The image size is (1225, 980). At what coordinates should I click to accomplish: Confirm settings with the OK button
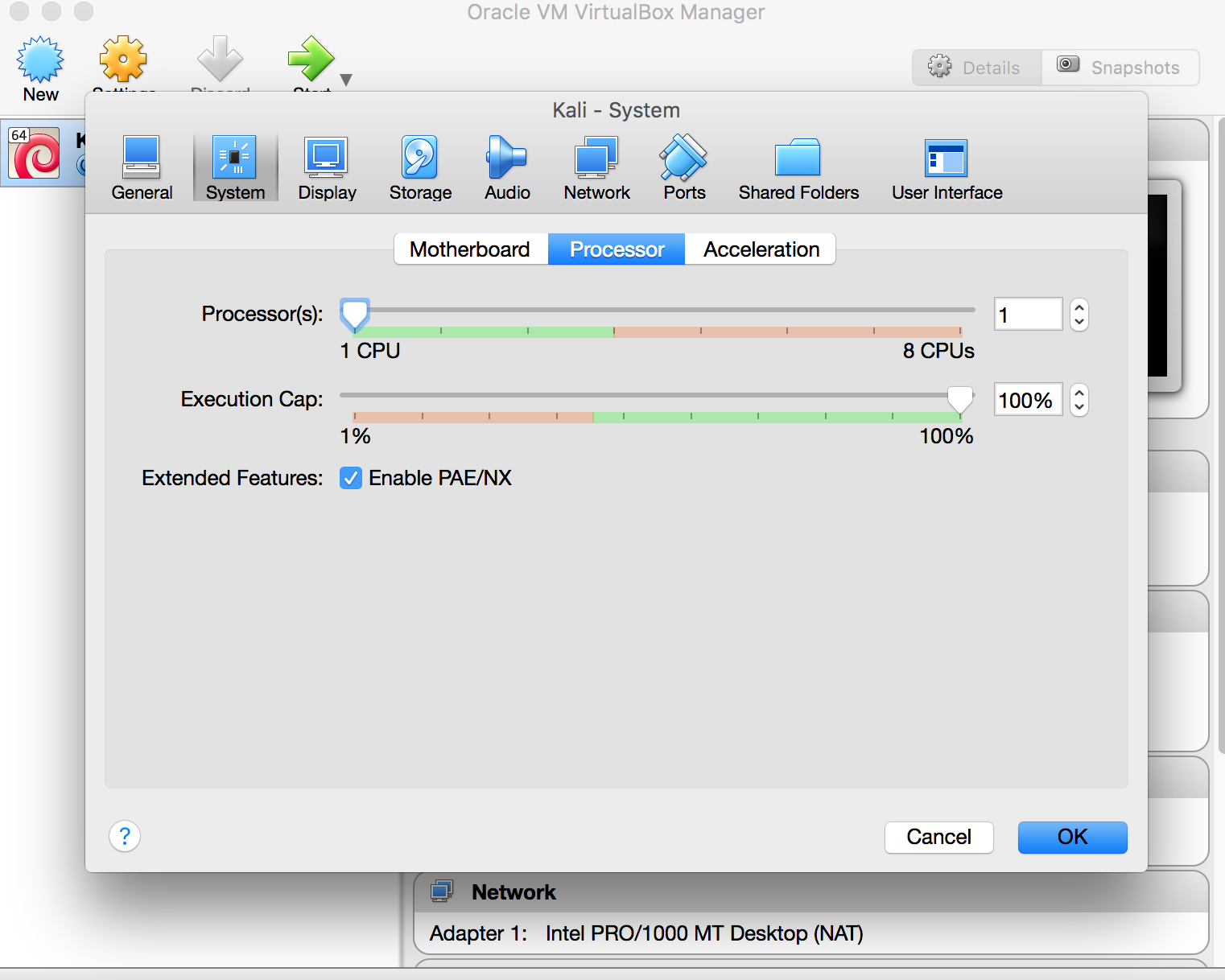click(x=1073, y=838)
